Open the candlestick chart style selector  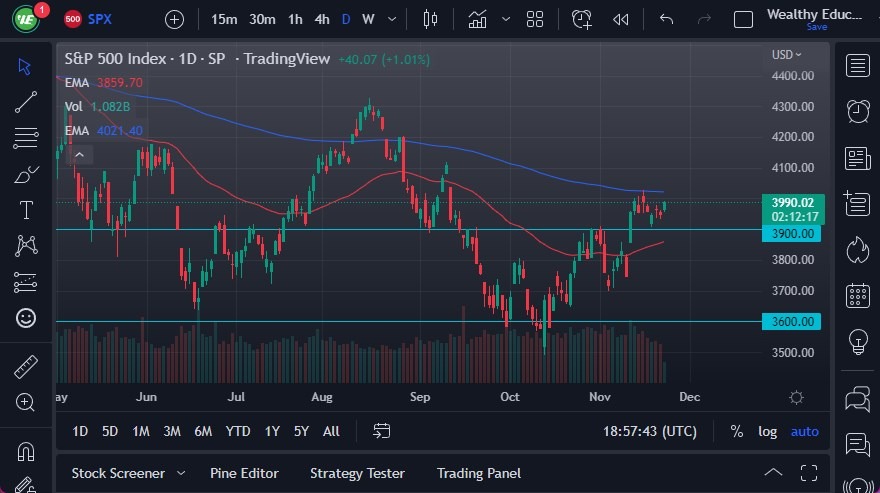(431, 19)
